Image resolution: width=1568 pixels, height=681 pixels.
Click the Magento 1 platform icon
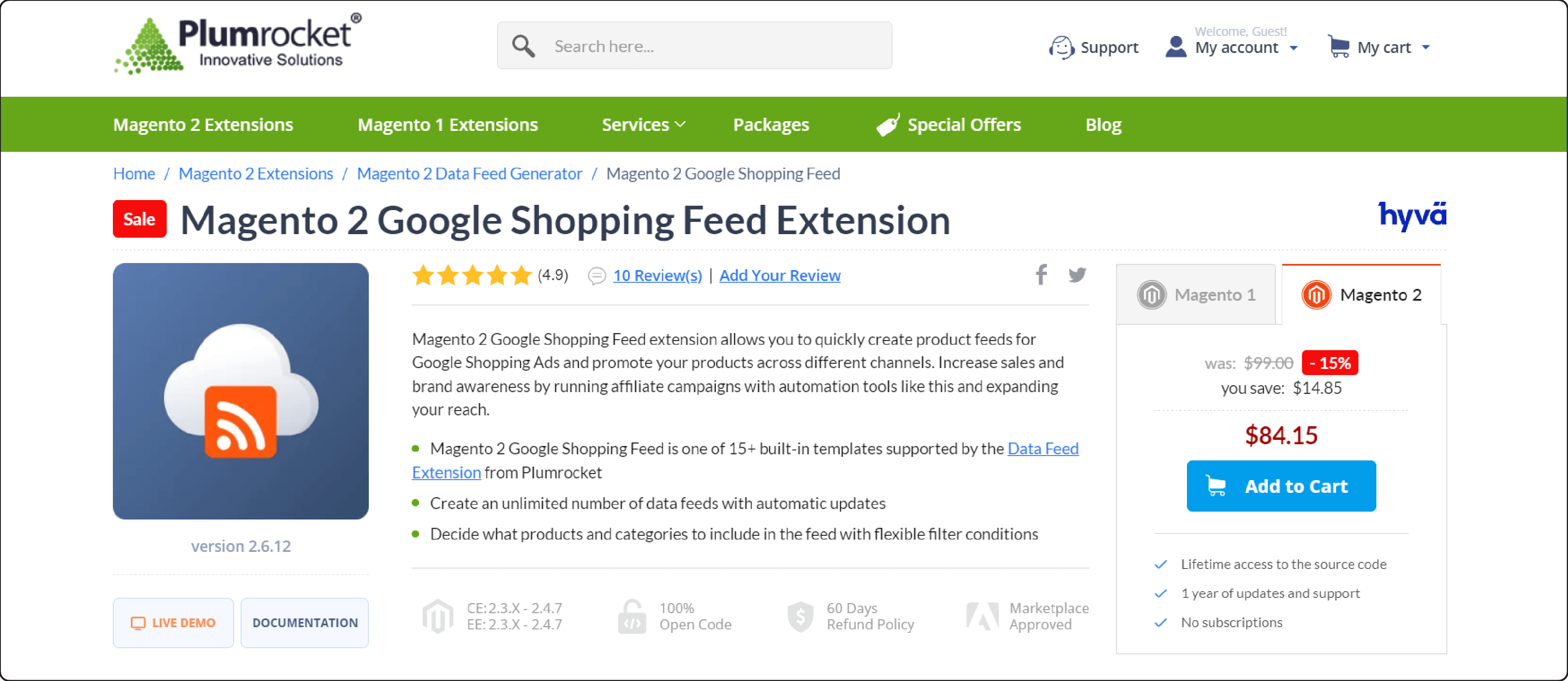(x=1155, y=294)
